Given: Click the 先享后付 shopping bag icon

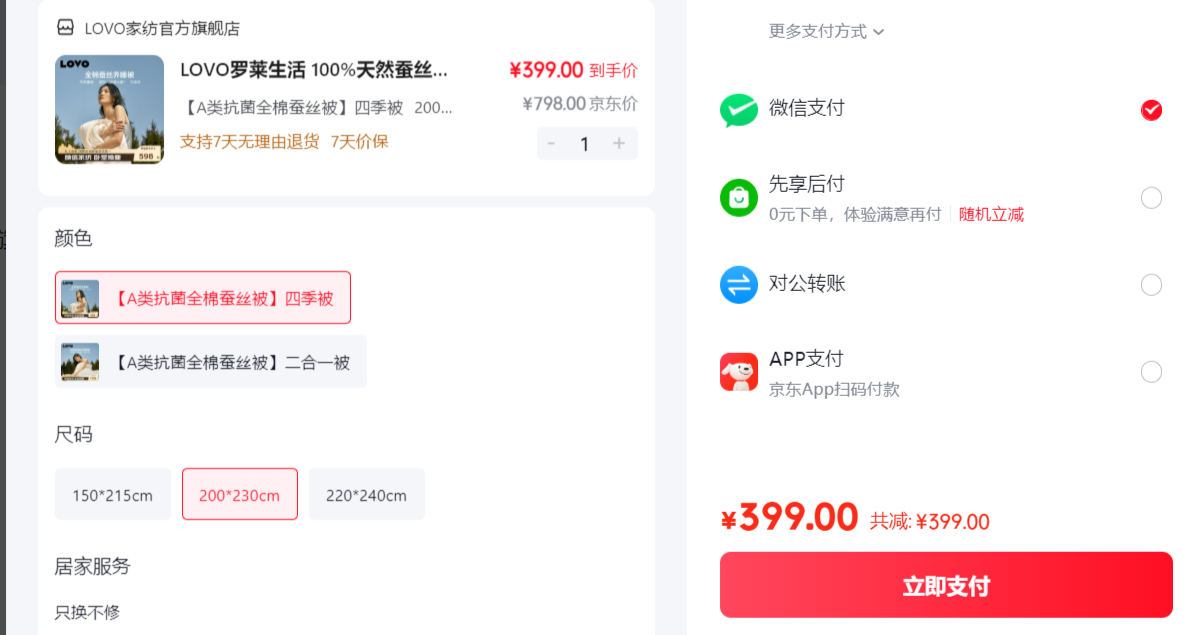Looking at the screenshot, I should (x=738, y=198).
